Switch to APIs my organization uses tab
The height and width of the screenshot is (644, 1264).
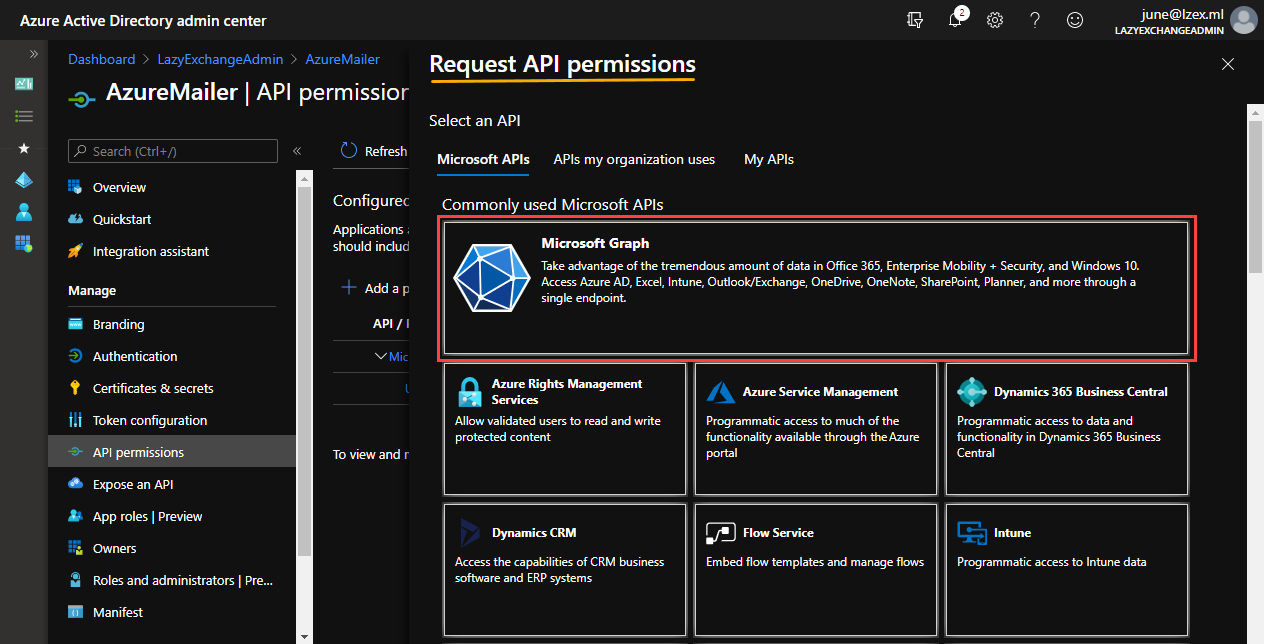pyautogui.click(x=634, y=159)
